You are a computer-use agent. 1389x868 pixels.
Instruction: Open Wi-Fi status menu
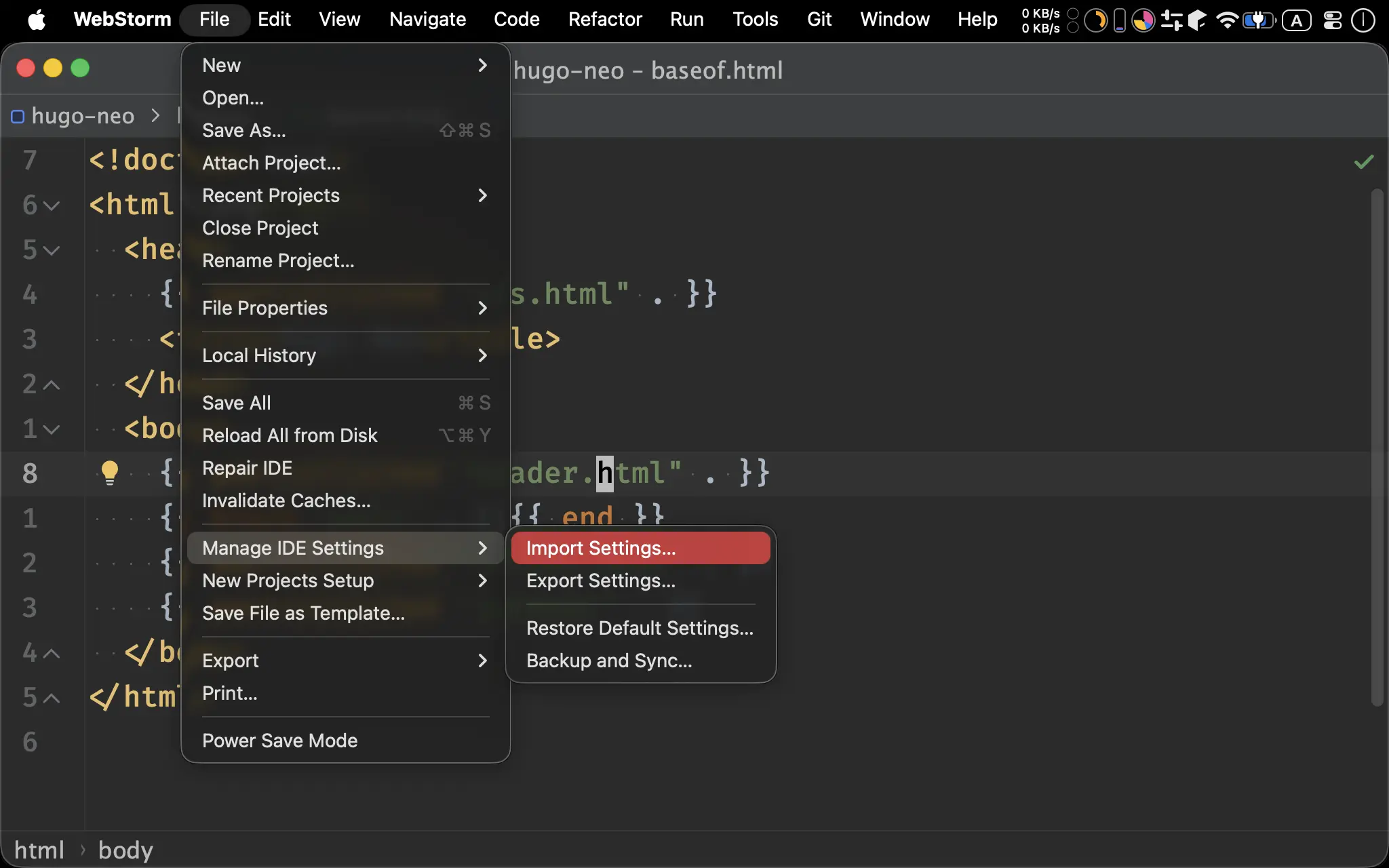point(1227,20)
